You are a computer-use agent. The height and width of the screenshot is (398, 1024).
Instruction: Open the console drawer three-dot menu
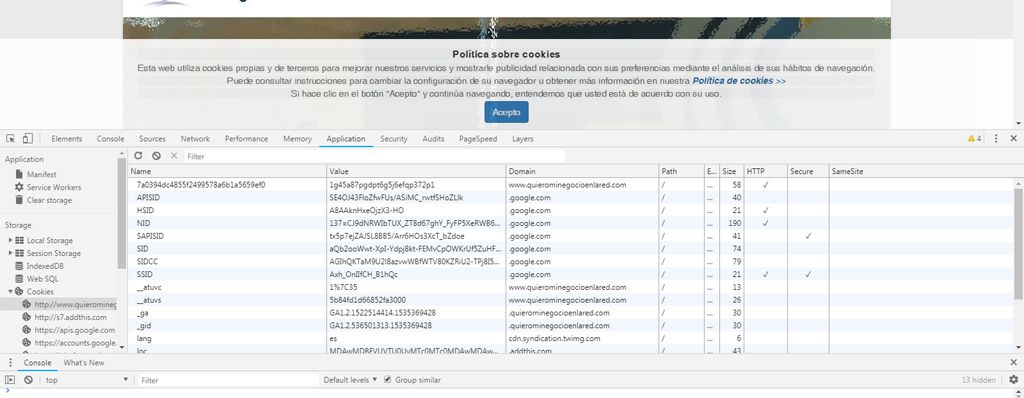(10, 363)
